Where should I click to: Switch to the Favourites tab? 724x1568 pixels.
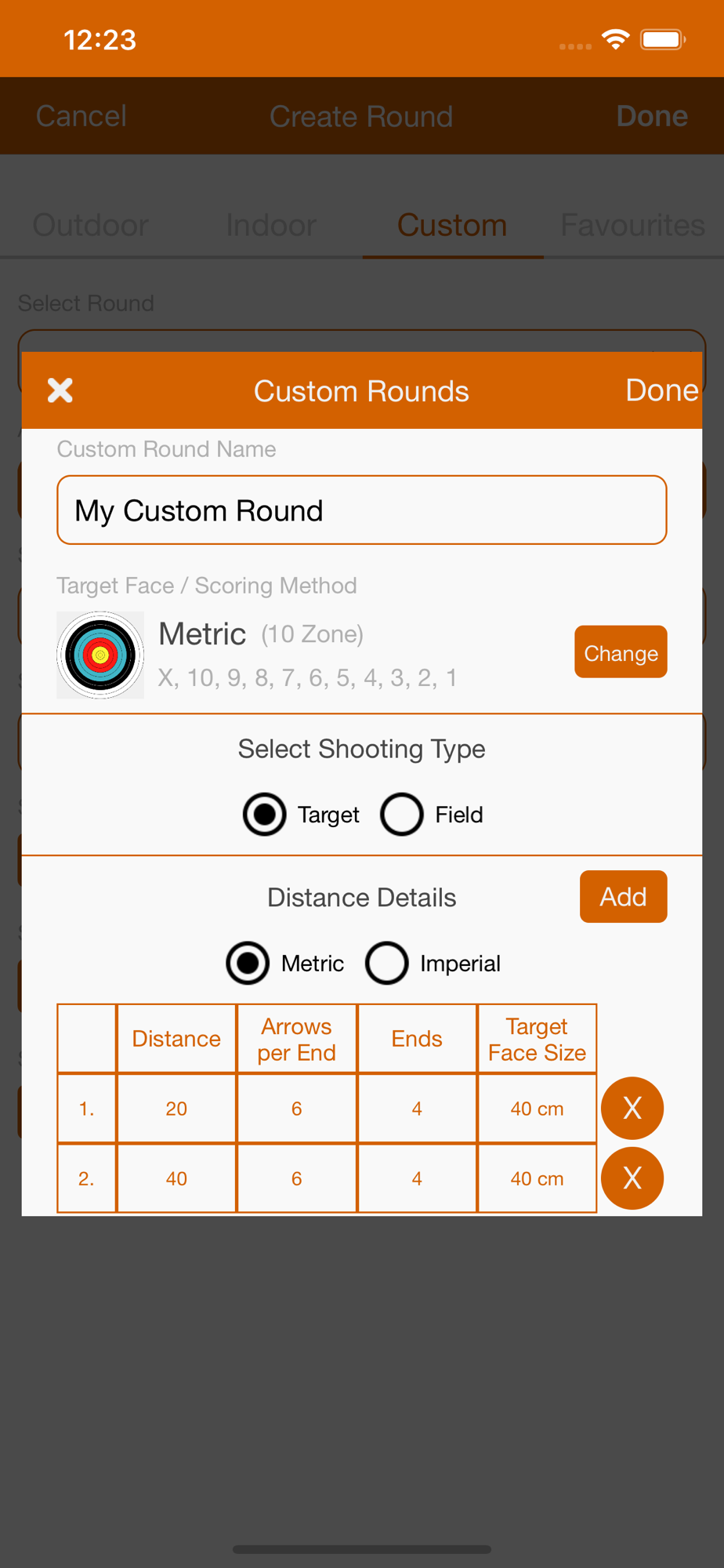tap(633, 225)
